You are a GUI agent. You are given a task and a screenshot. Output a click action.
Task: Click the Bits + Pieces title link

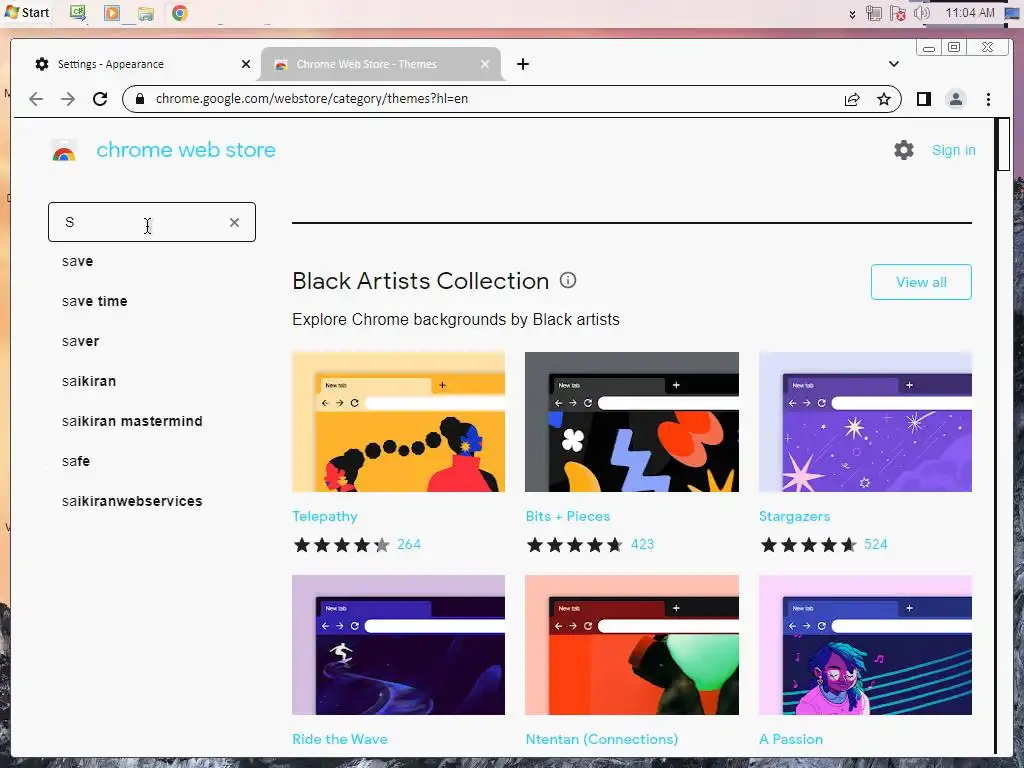[568, 516]
